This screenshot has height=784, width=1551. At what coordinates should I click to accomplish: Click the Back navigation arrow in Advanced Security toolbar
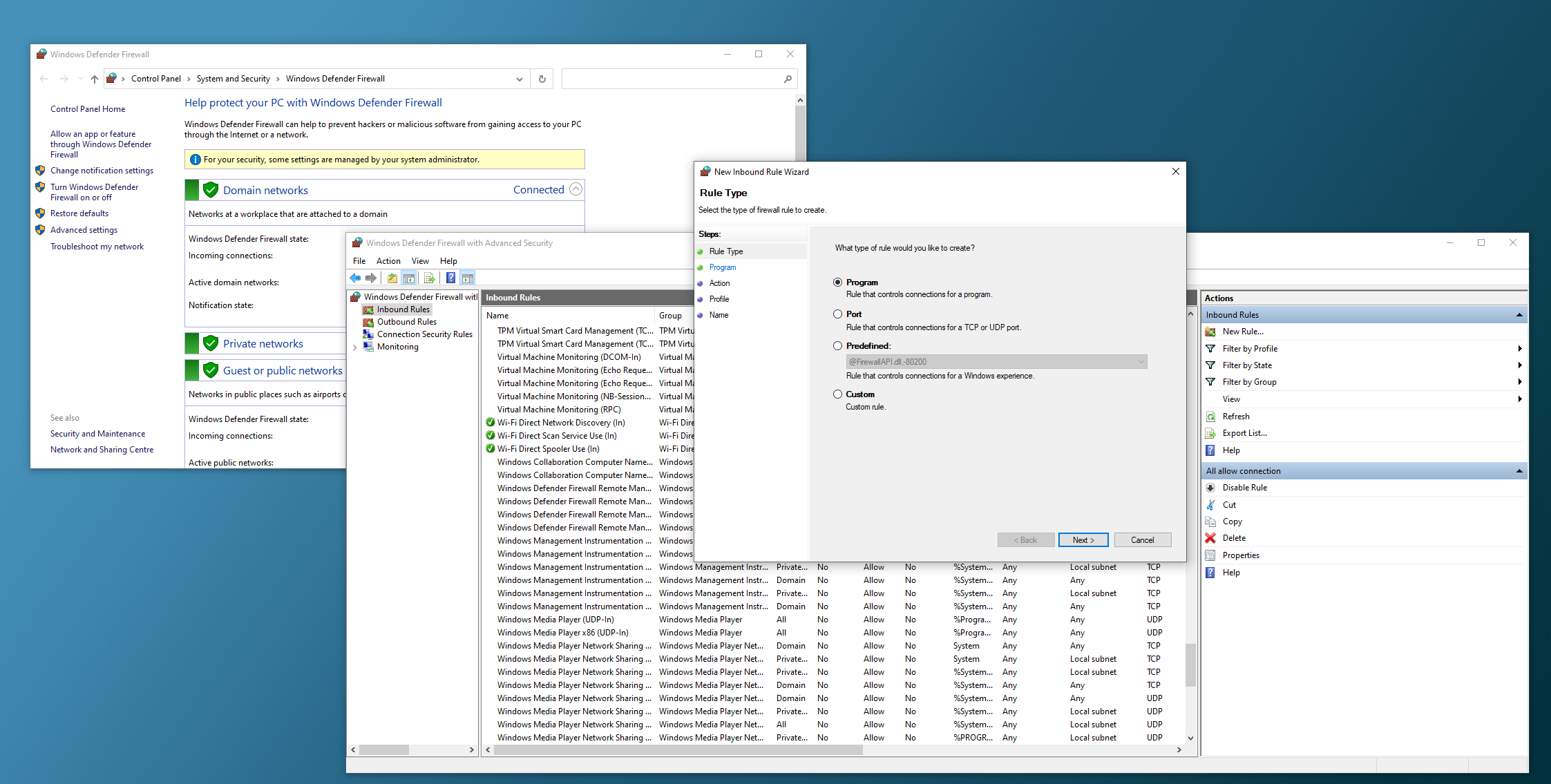(x=356, y=278)
